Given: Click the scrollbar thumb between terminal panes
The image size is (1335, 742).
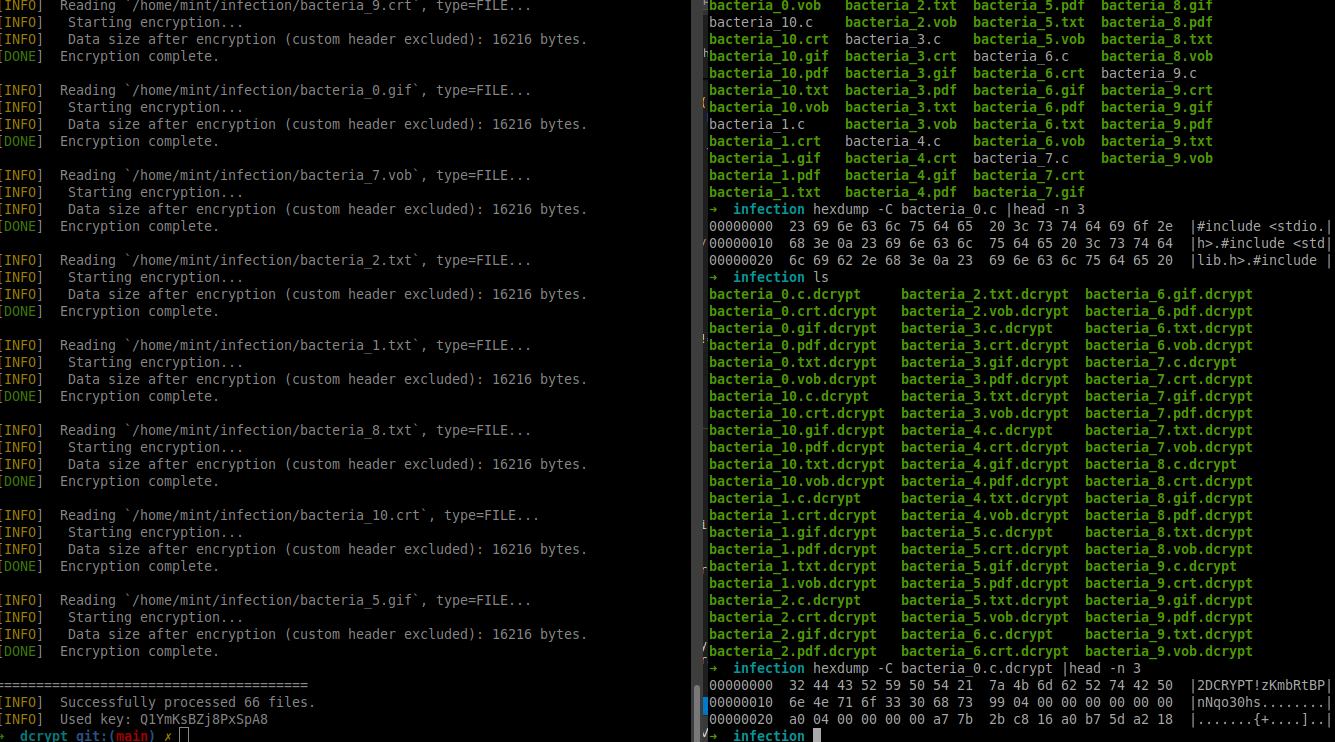Looking at the screenshot, I should (697, 712).
